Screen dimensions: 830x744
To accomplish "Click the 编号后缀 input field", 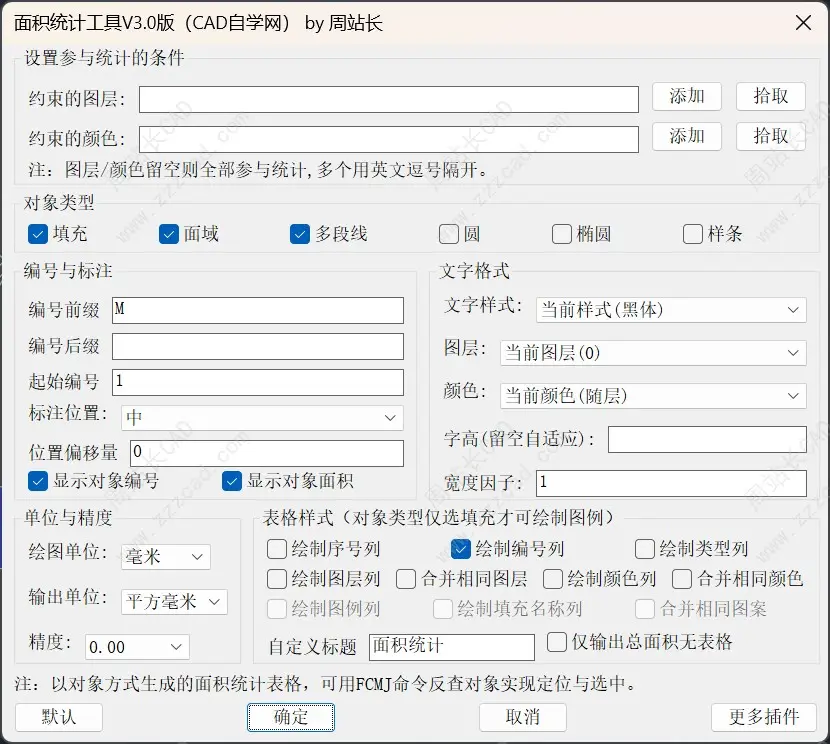I will pos(258,347).
